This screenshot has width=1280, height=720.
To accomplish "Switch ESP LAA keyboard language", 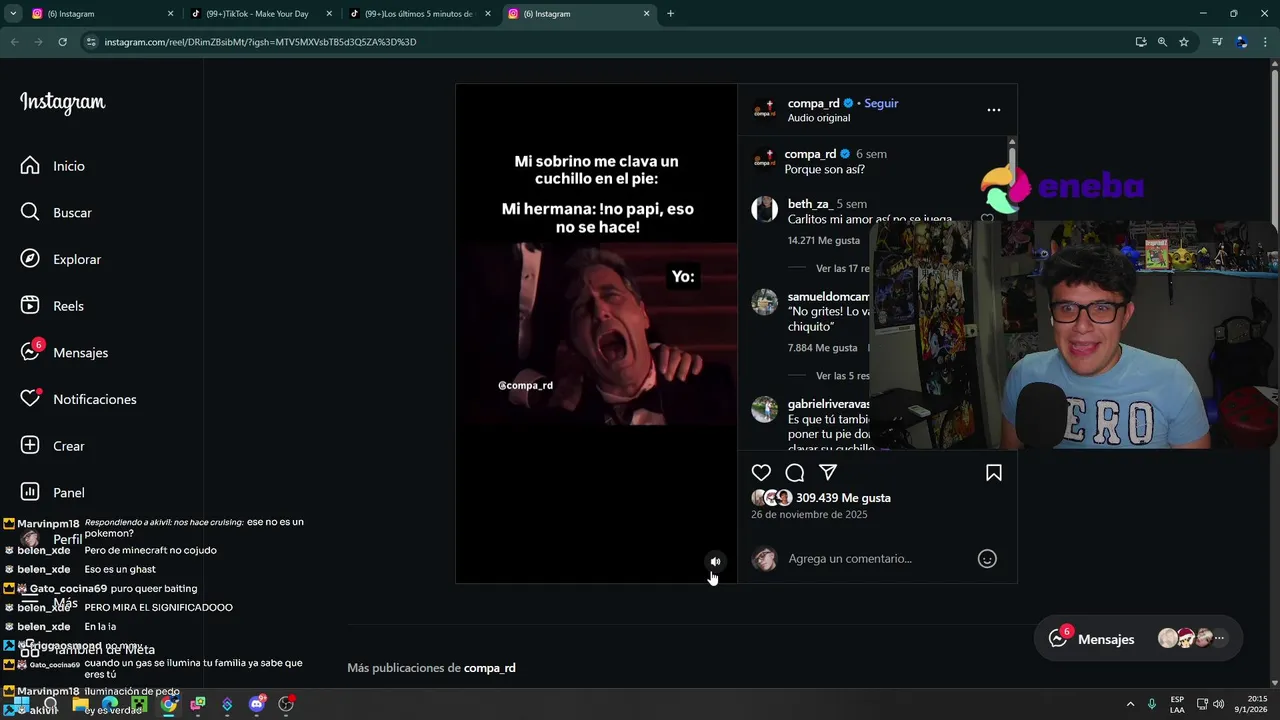I will pos(1177,704).
